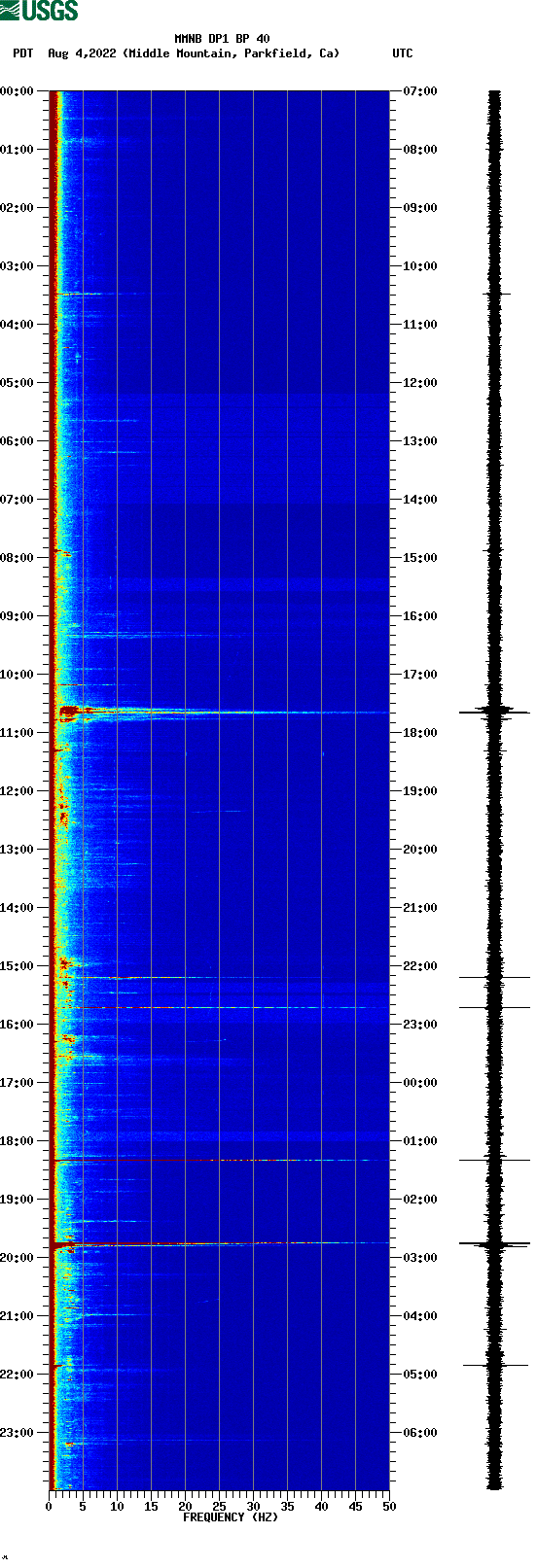Viewport: 537px width, 1568px height.
Task: Click the frequency axis tick label 25
Action: (219, 1507)
